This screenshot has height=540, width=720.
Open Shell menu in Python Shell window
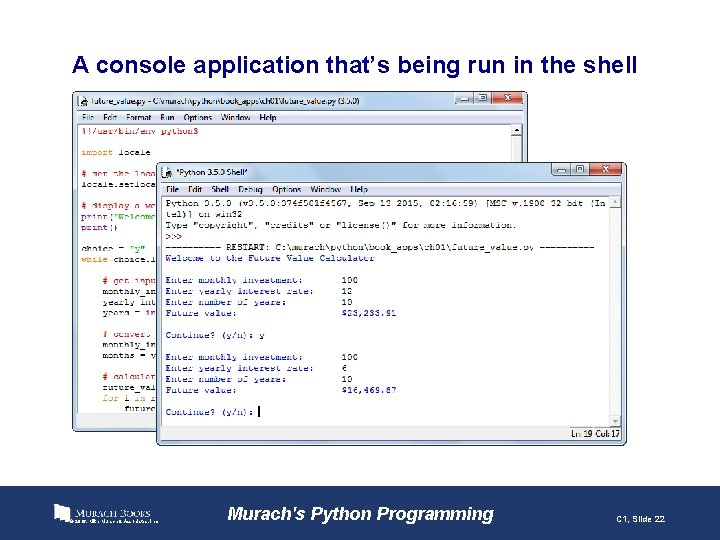point(220,189)
